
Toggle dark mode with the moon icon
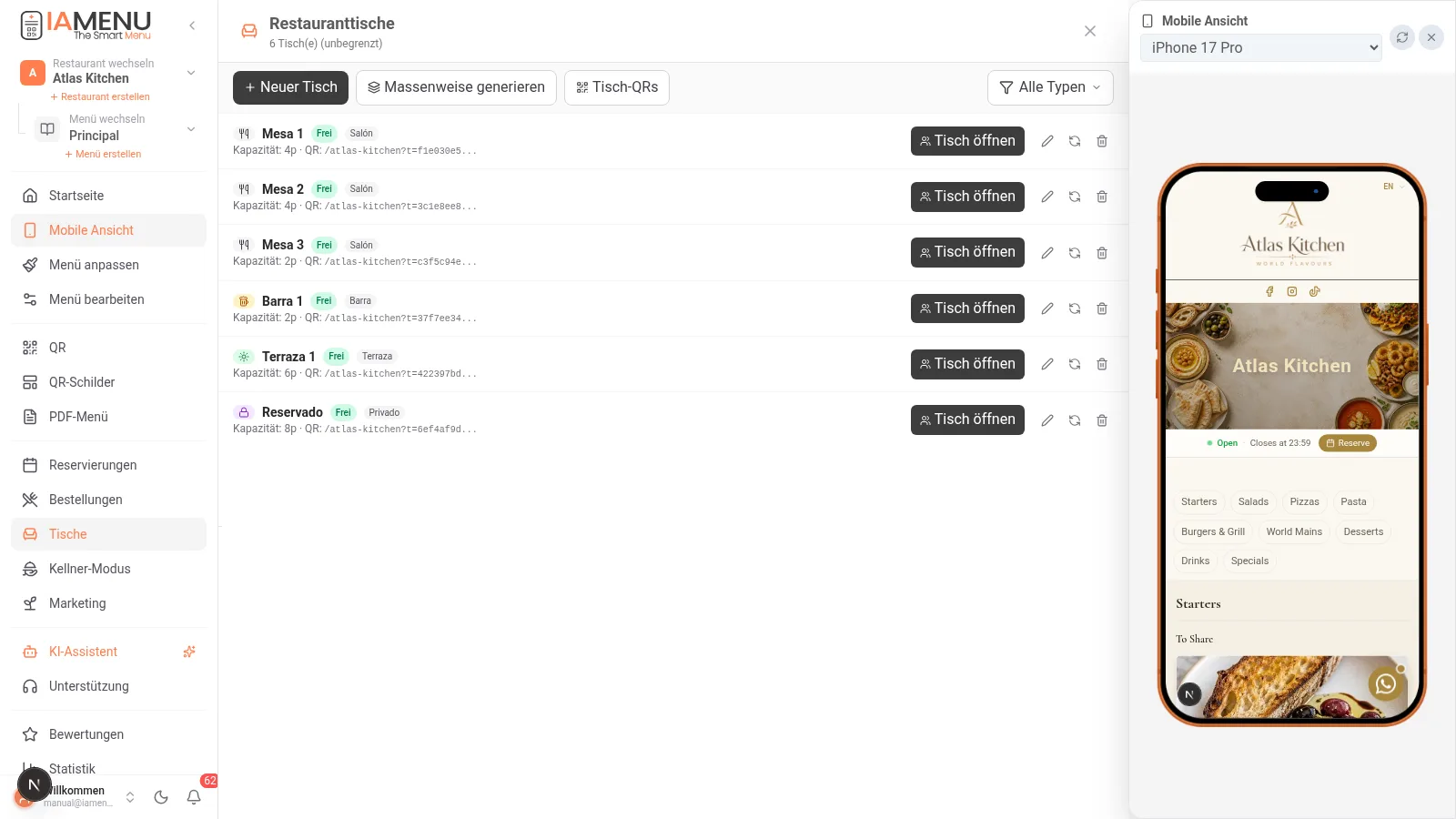pos(161,797)
